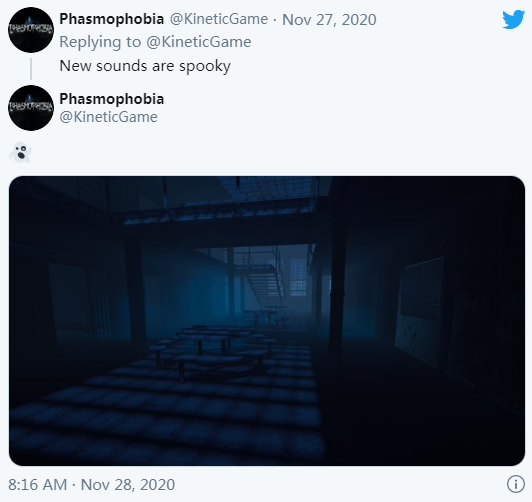Select the 'New sounds are spooky' text
Image resolution: width=532 pixels, height=502 pixels.
click(x=145, y=66)
